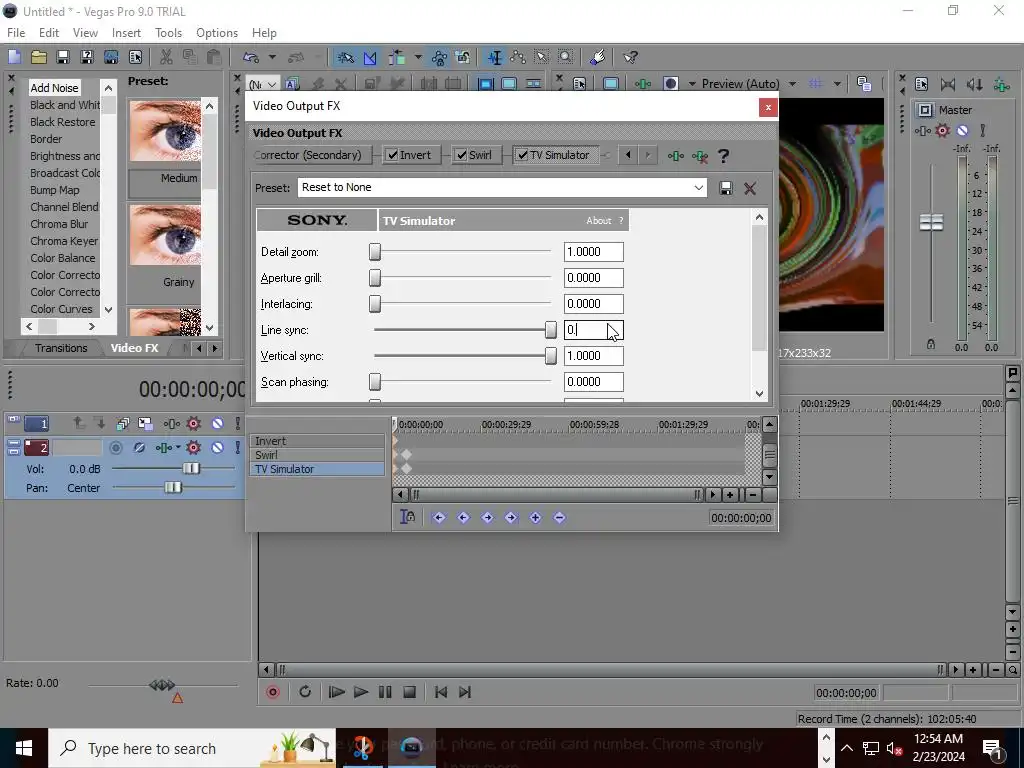Toggle loop playback button
Viewport: 1024px width, 768px height.
(305, 692)
